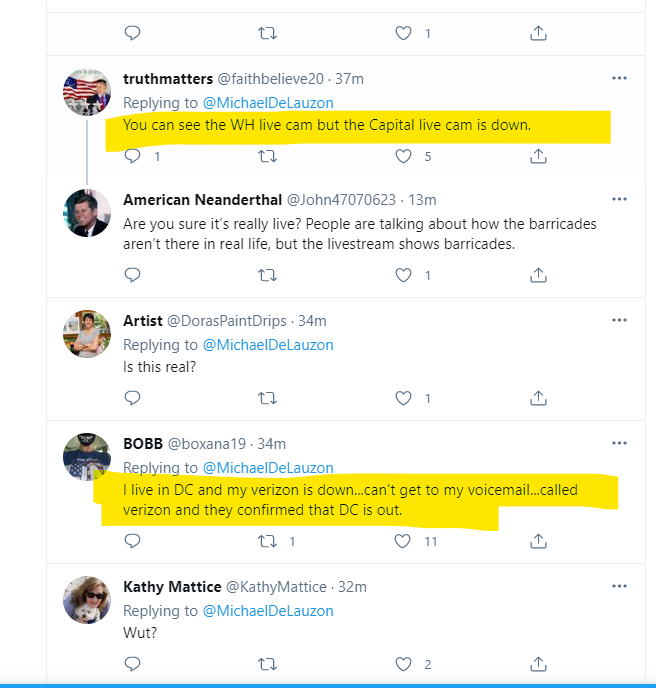This screenshot has height=688, width=656.
Task: Like the topmost tweet with 1 like
Action: tap(403, 33)
